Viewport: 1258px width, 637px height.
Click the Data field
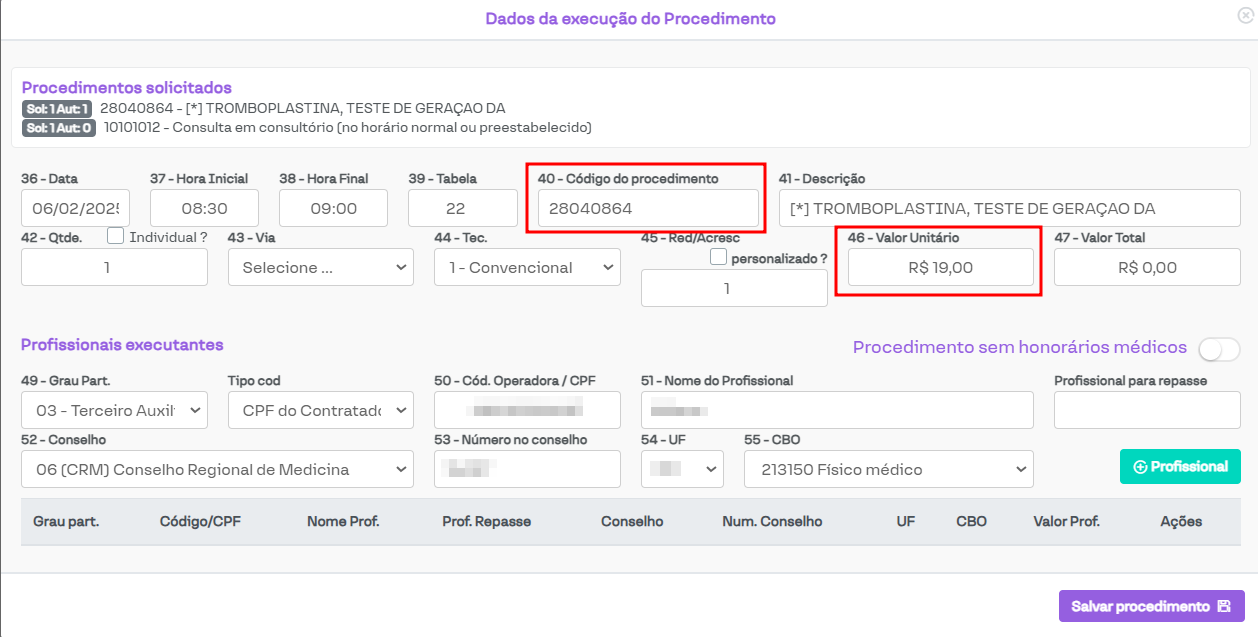(x=75, y=209)
